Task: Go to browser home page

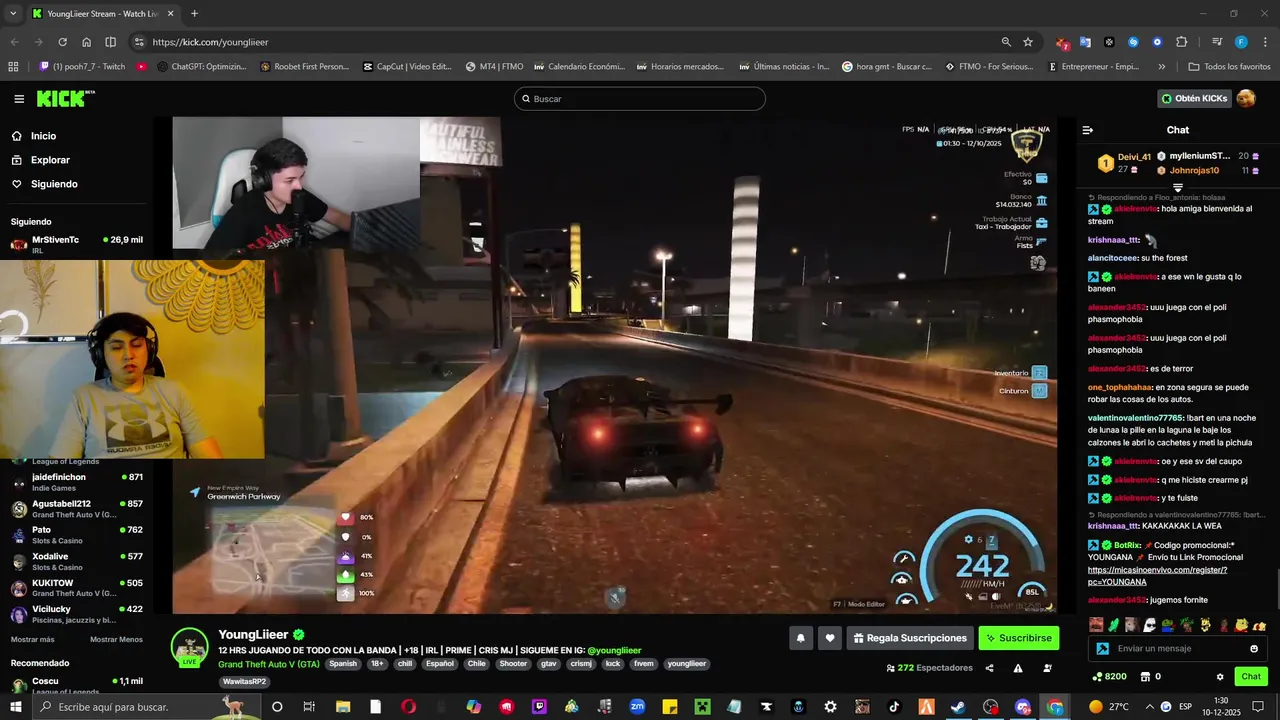Action: (86, 42)
